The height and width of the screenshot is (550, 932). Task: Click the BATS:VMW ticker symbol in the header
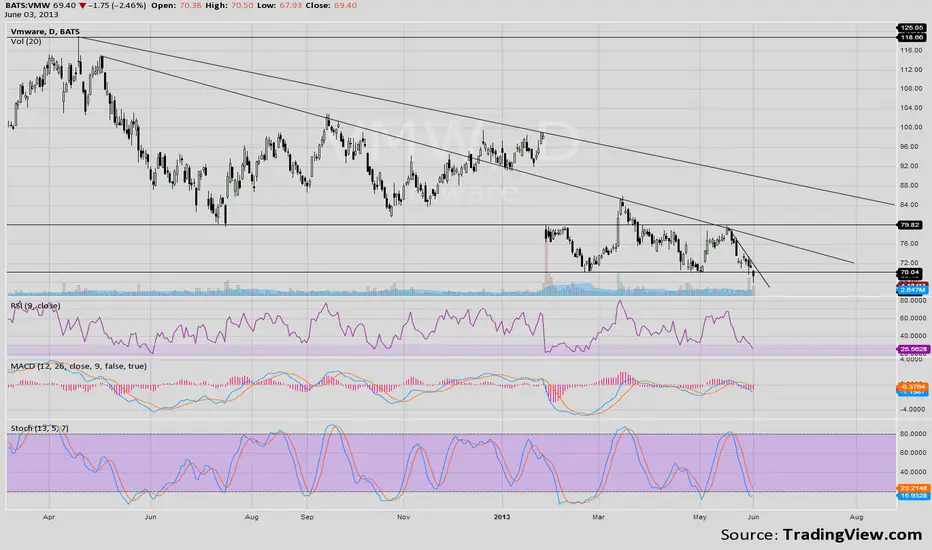28,5
